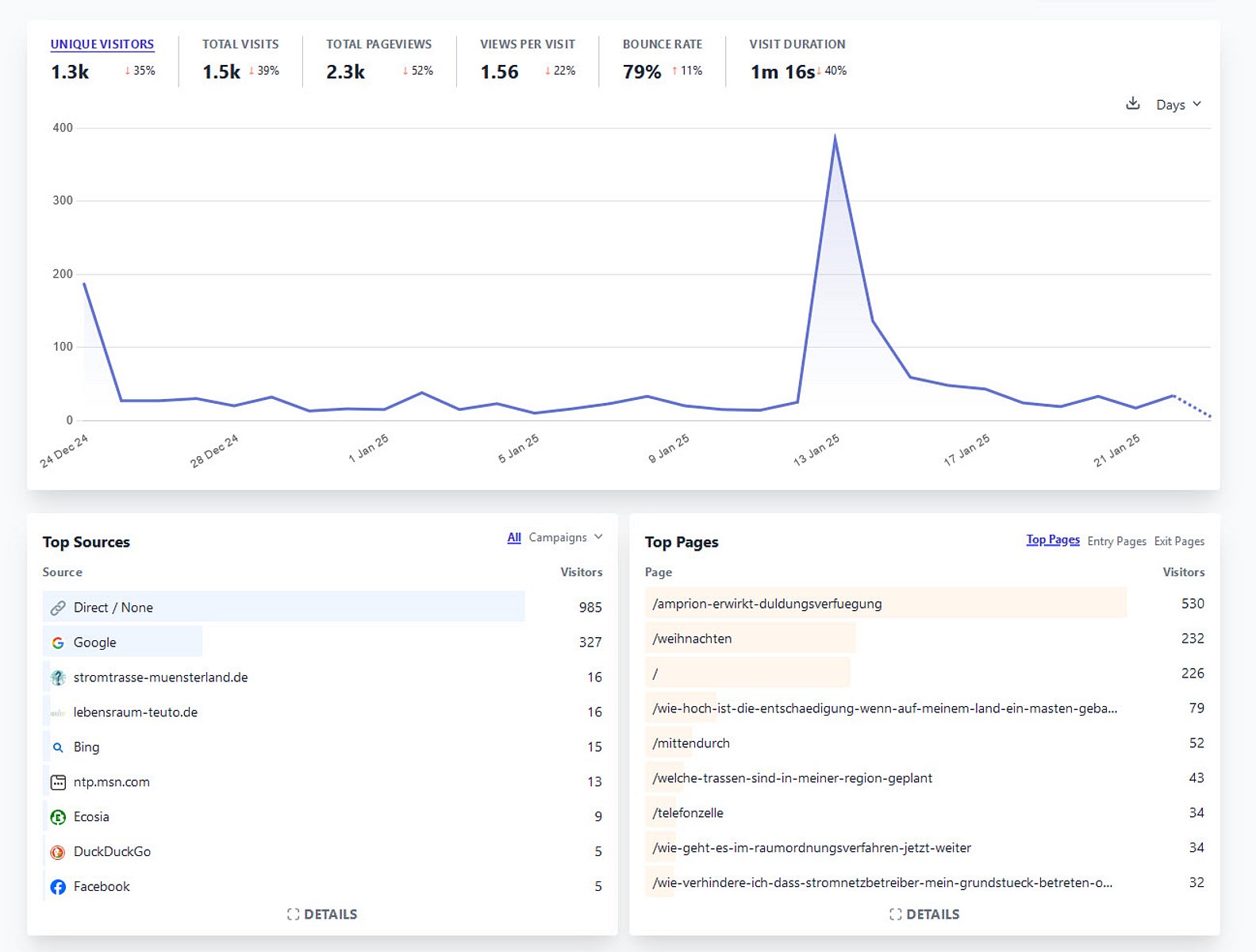
Task: Click the download chart data icon
Action: 1132,104
